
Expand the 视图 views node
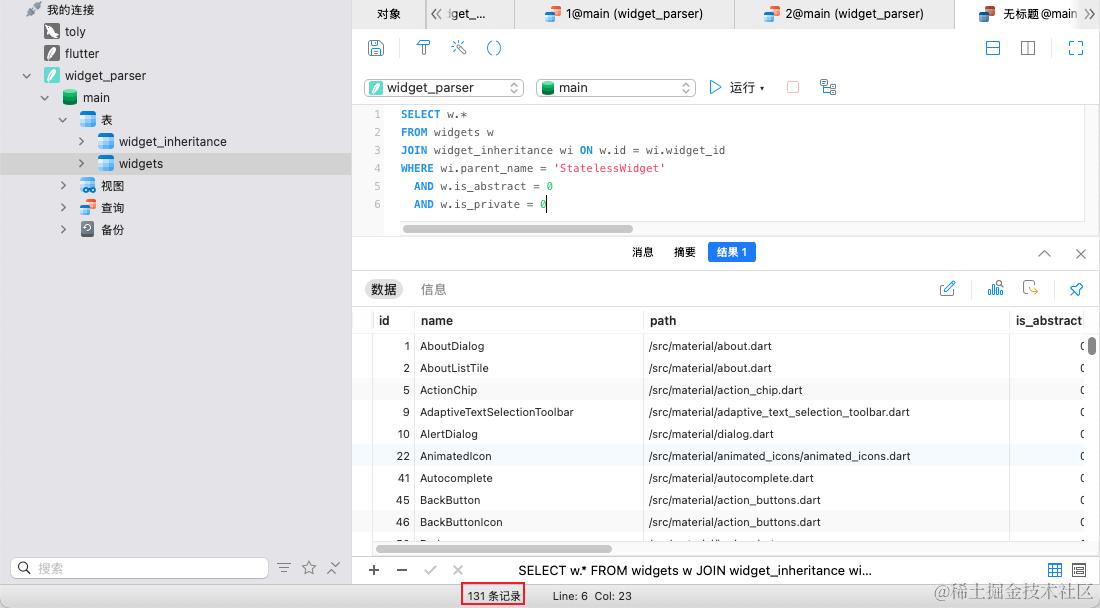63,186
